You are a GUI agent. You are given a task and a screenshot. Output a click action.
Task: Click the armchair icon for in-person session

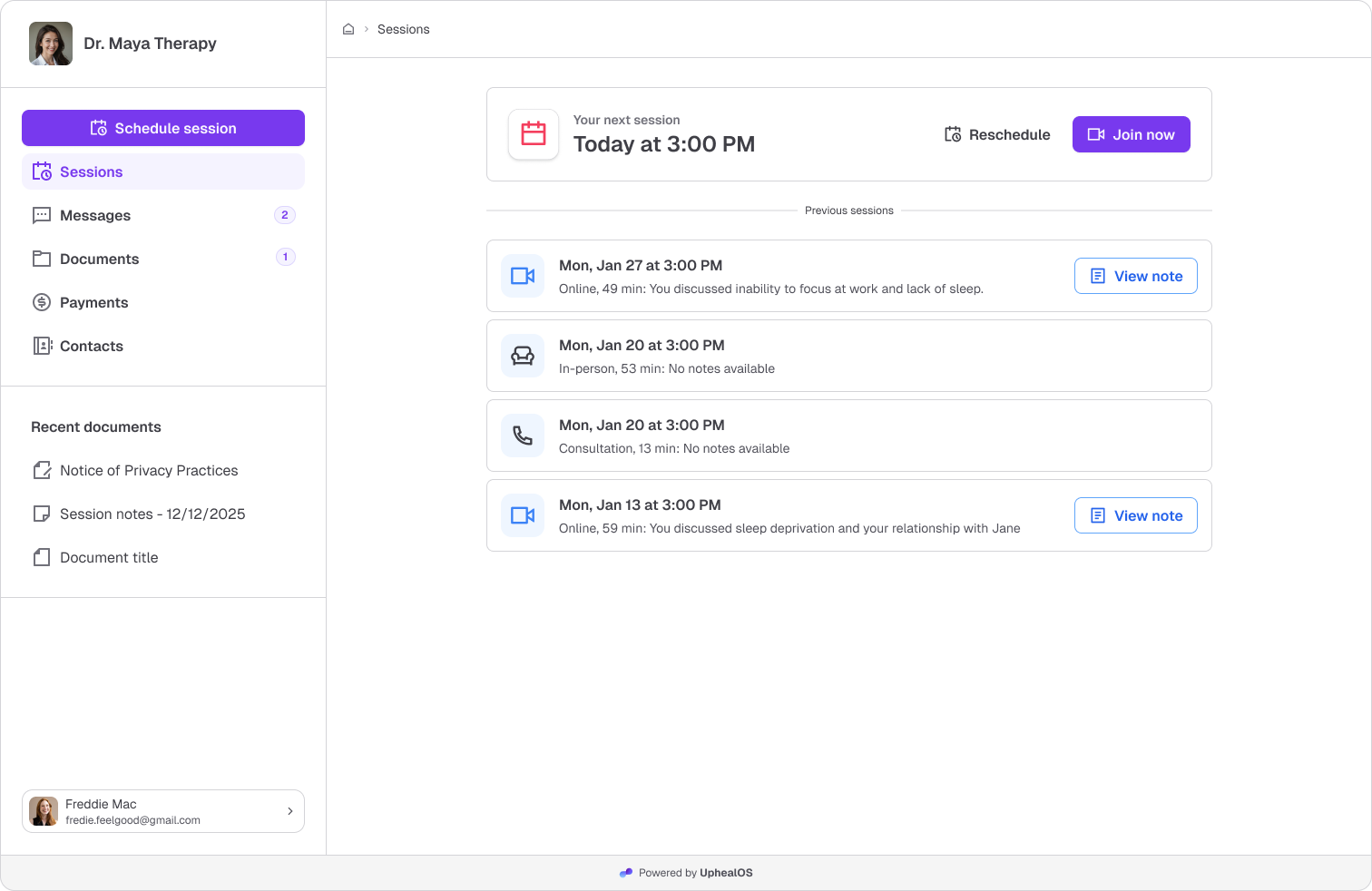pos(523,356)
